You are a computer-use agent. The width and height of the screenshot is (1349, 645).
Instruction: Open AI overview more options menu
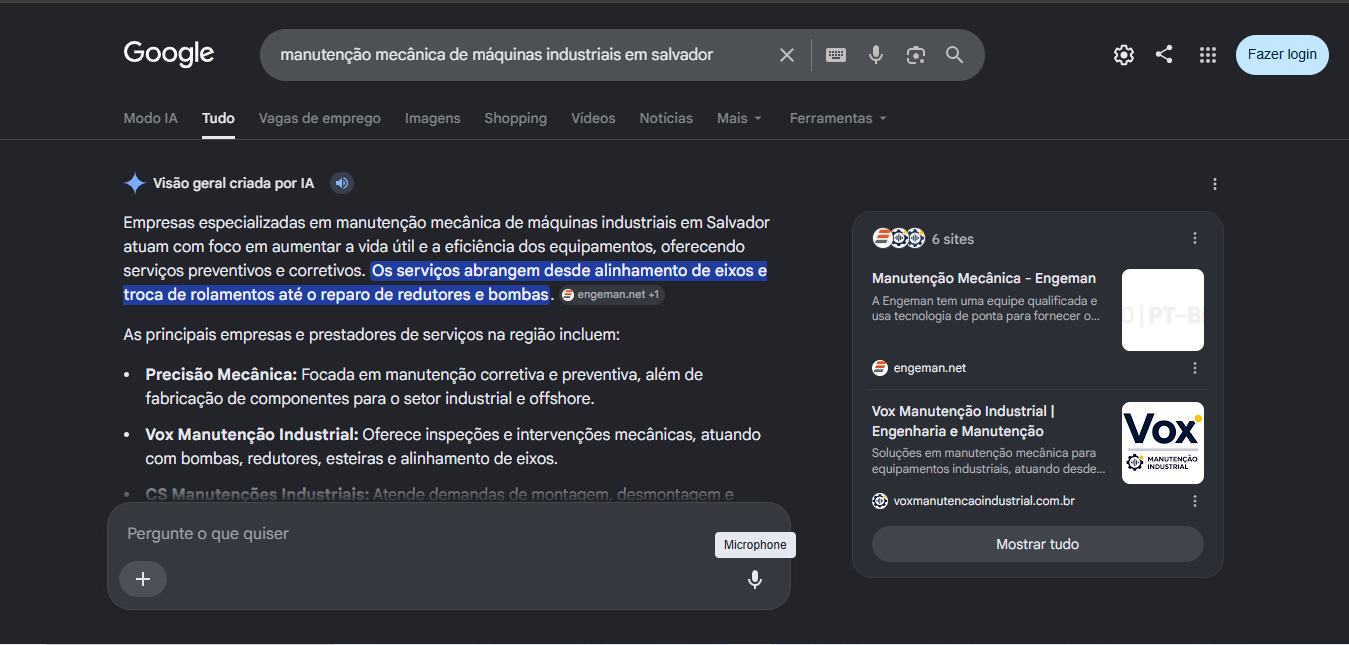click(1215, 184)
